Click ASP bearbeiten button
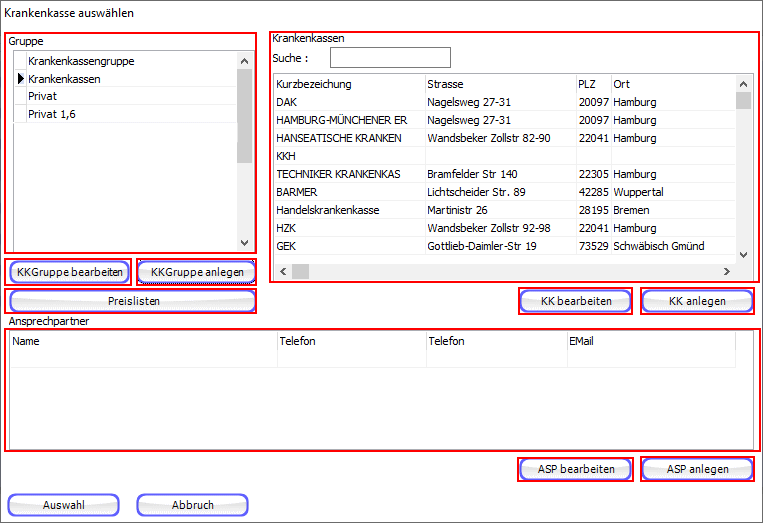 tap(576, 469)
